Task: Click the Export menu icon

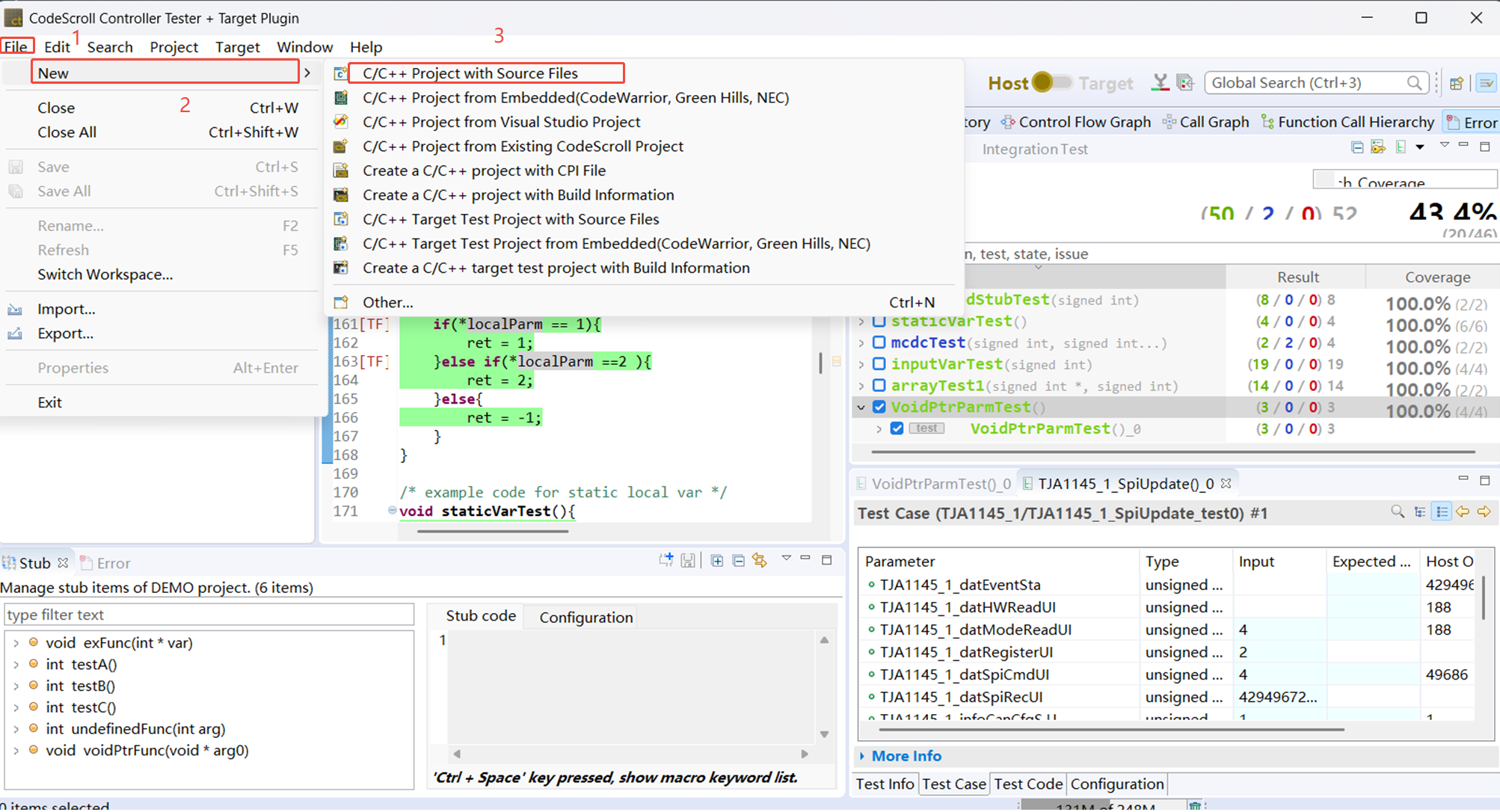Action: point(15,333)
